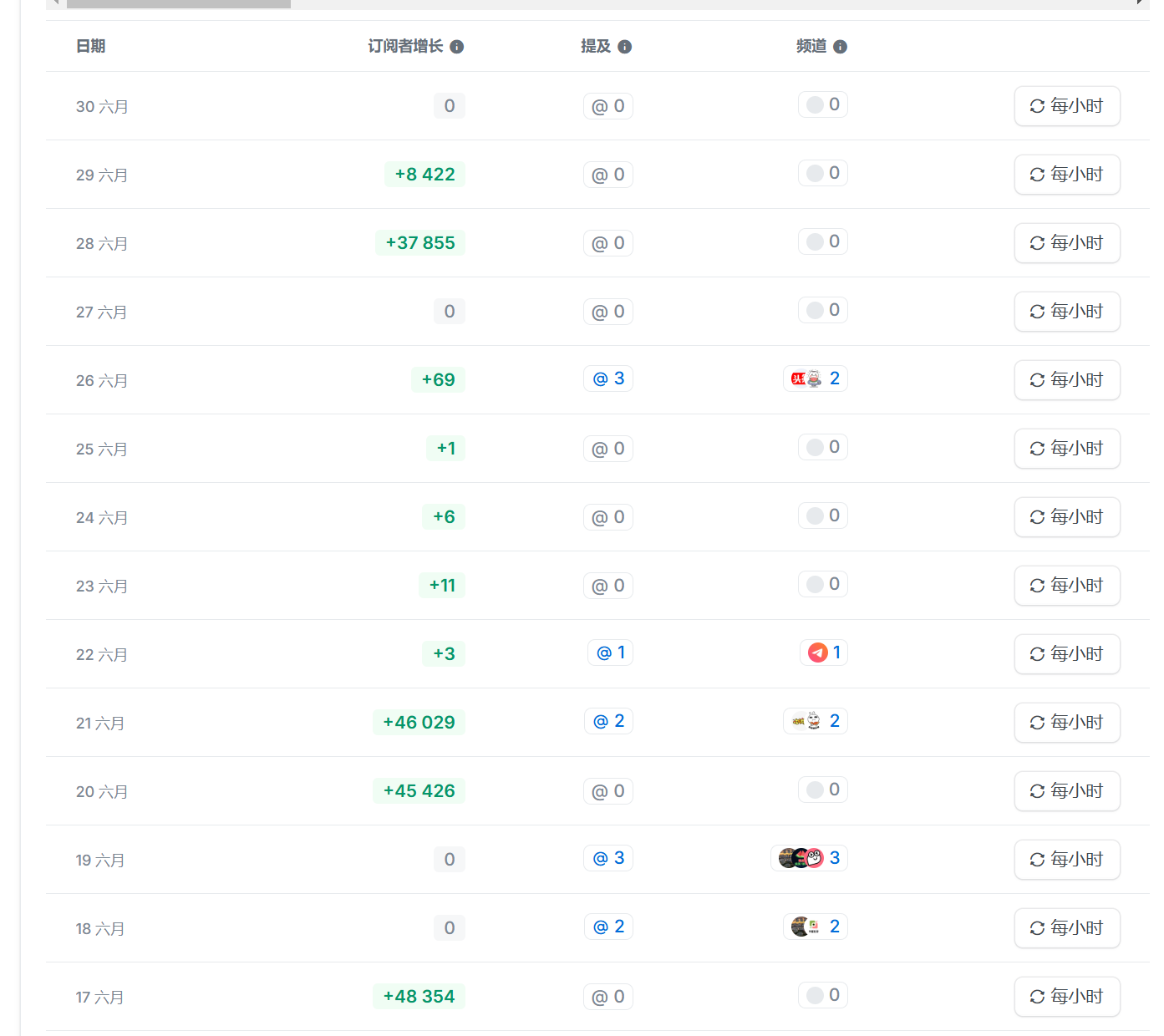Image resolution: width=1164 pixels, height=1036 pixels.
Task: Click the +3 subscriber growth value
Action: [444, 654]
